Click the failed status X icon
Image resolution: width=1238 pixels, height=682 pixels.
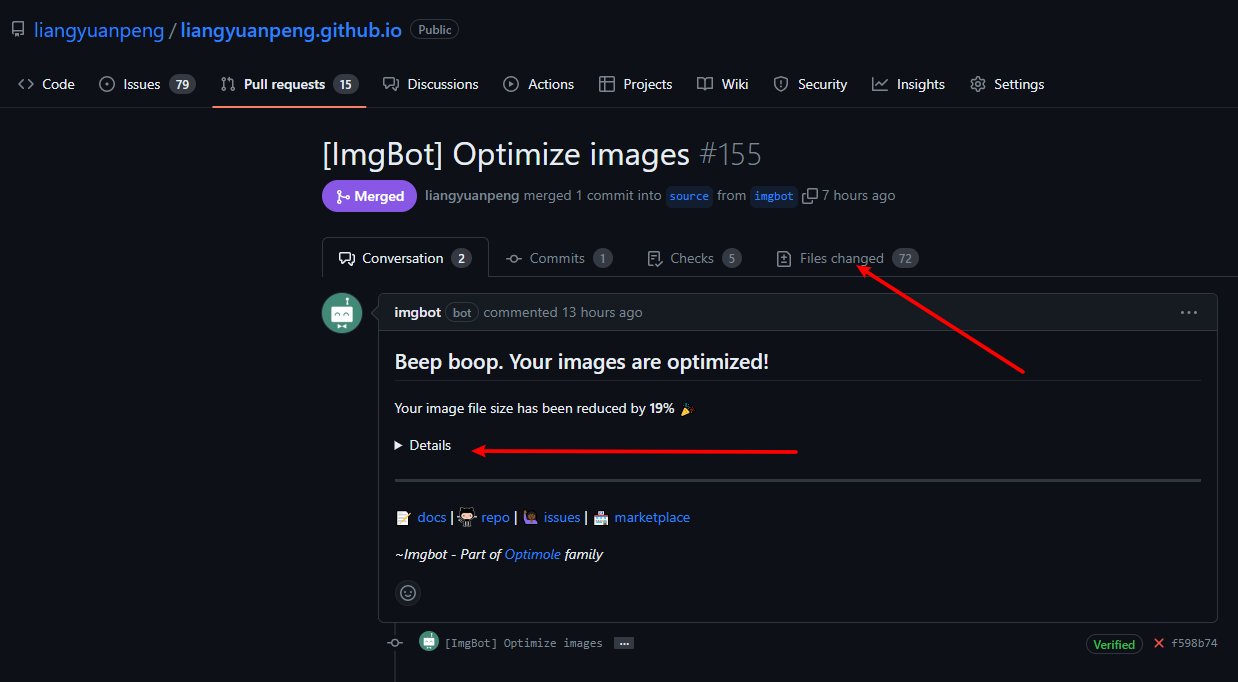(1159, 644)
